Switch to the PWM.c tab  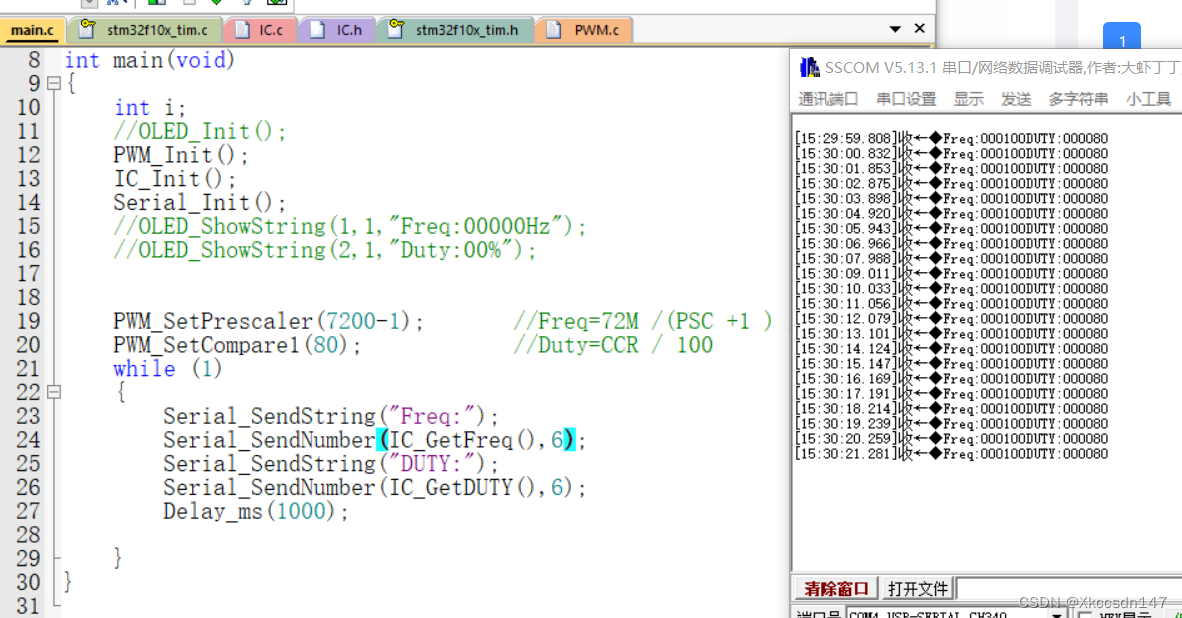(583, 30)
